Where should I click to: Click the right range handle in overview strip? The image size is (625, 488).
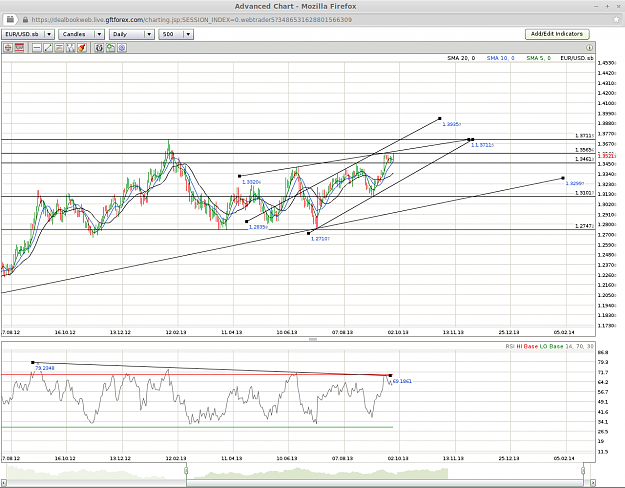coord(583,471)
